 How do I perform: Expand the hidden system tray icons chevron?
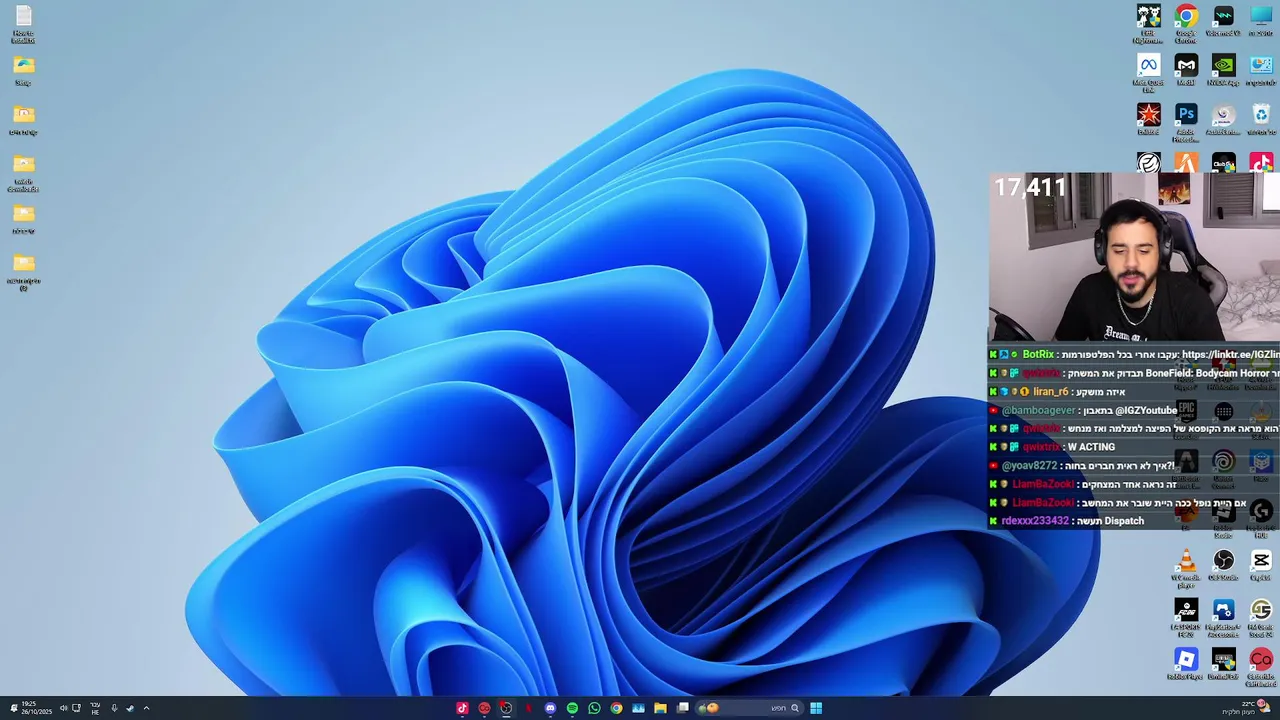(x=146, y=708)
